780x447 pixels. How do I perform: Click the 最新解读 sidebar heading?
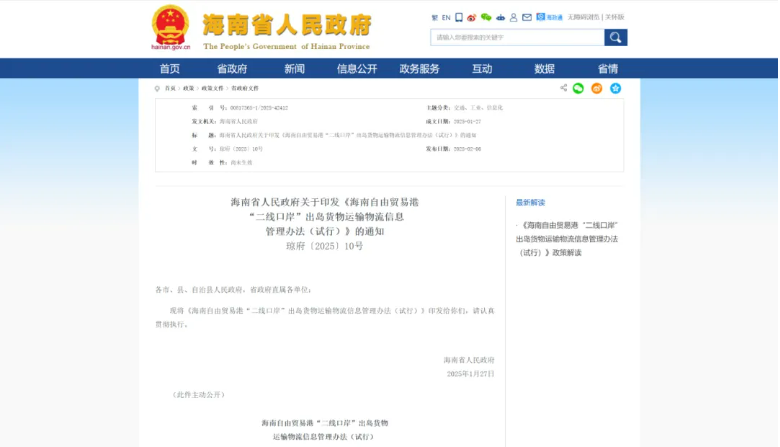point(530,202)
